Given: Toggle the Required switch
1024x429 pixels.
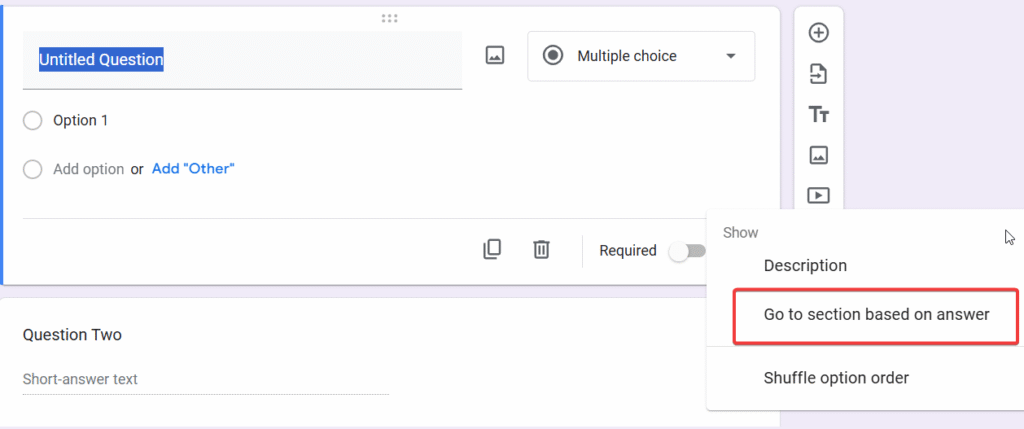Looking at the screenshot, I should click(x=688, y=251).
